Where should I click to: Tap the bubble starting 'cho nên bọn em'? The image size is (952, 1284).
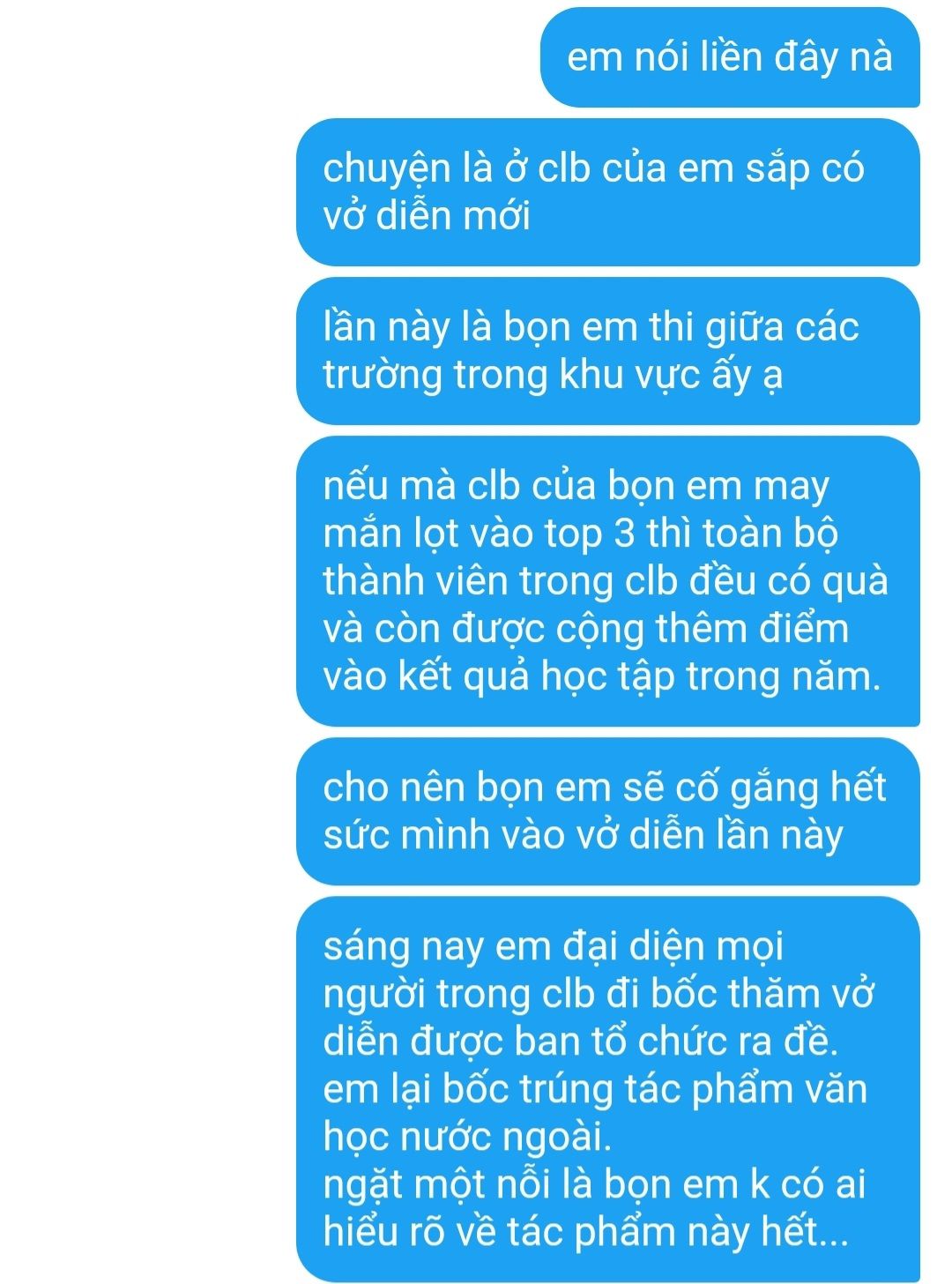608,811
